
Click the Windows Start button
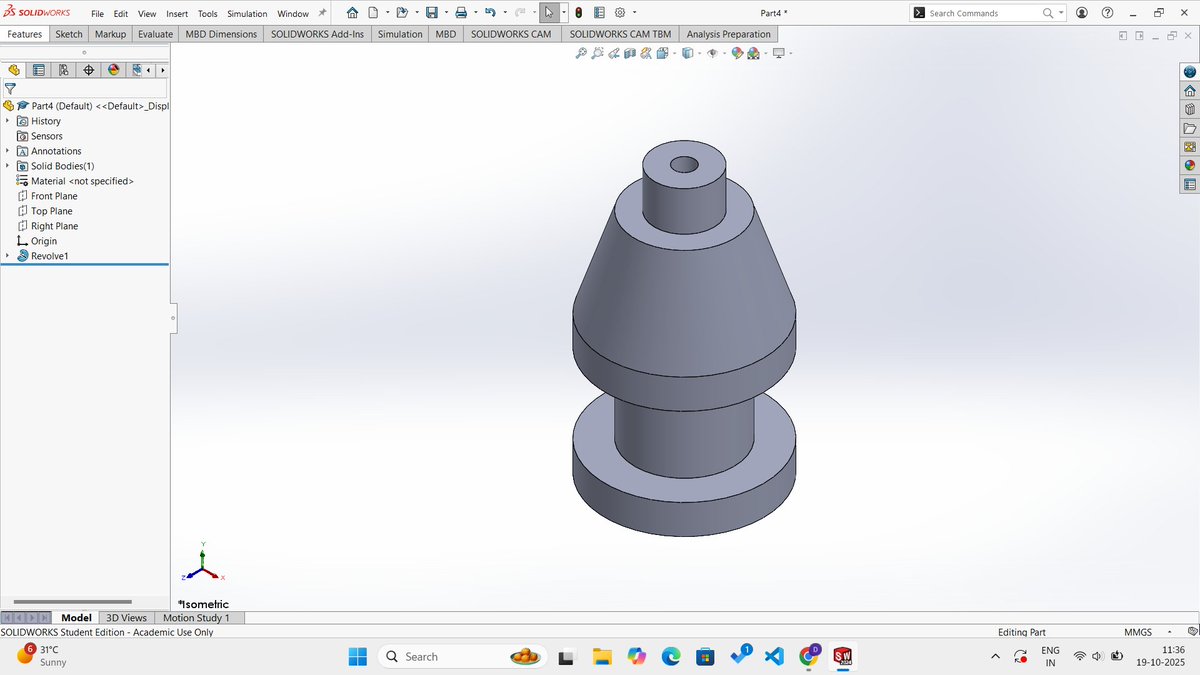click(357, 656)
